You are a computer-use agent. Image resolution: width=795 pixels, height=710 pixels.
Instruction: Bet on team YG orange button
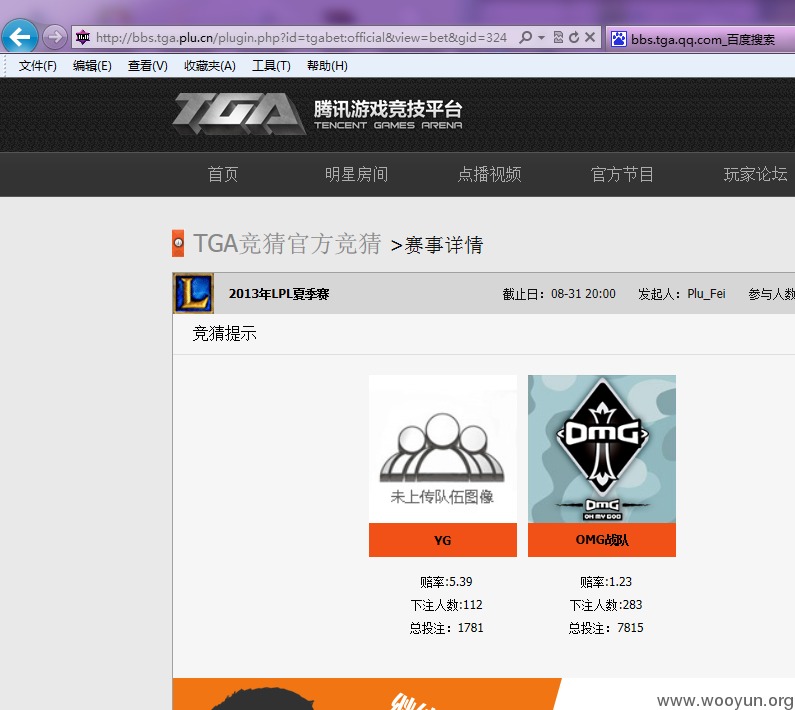click(443, 540)
